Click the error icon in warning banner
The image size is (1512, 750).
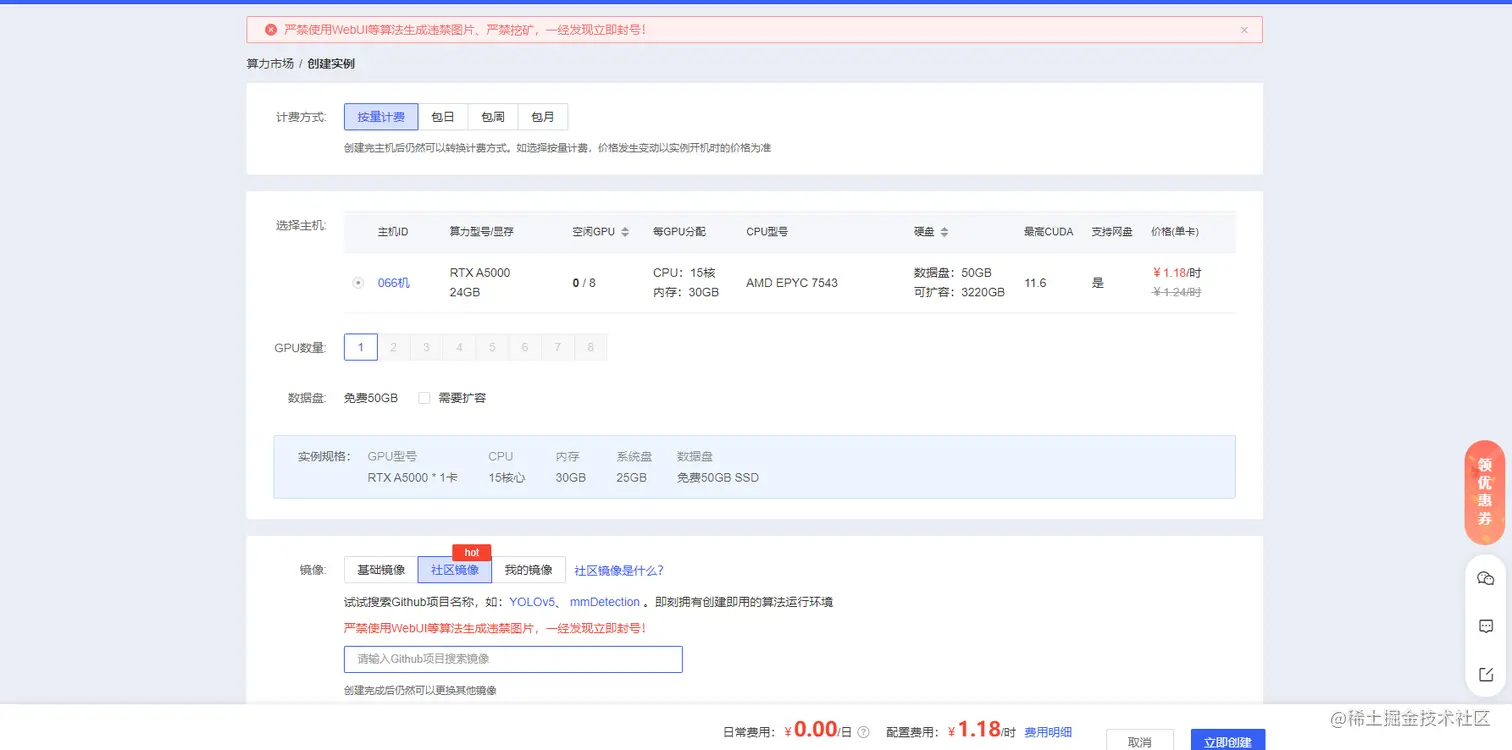pos(270,30)
